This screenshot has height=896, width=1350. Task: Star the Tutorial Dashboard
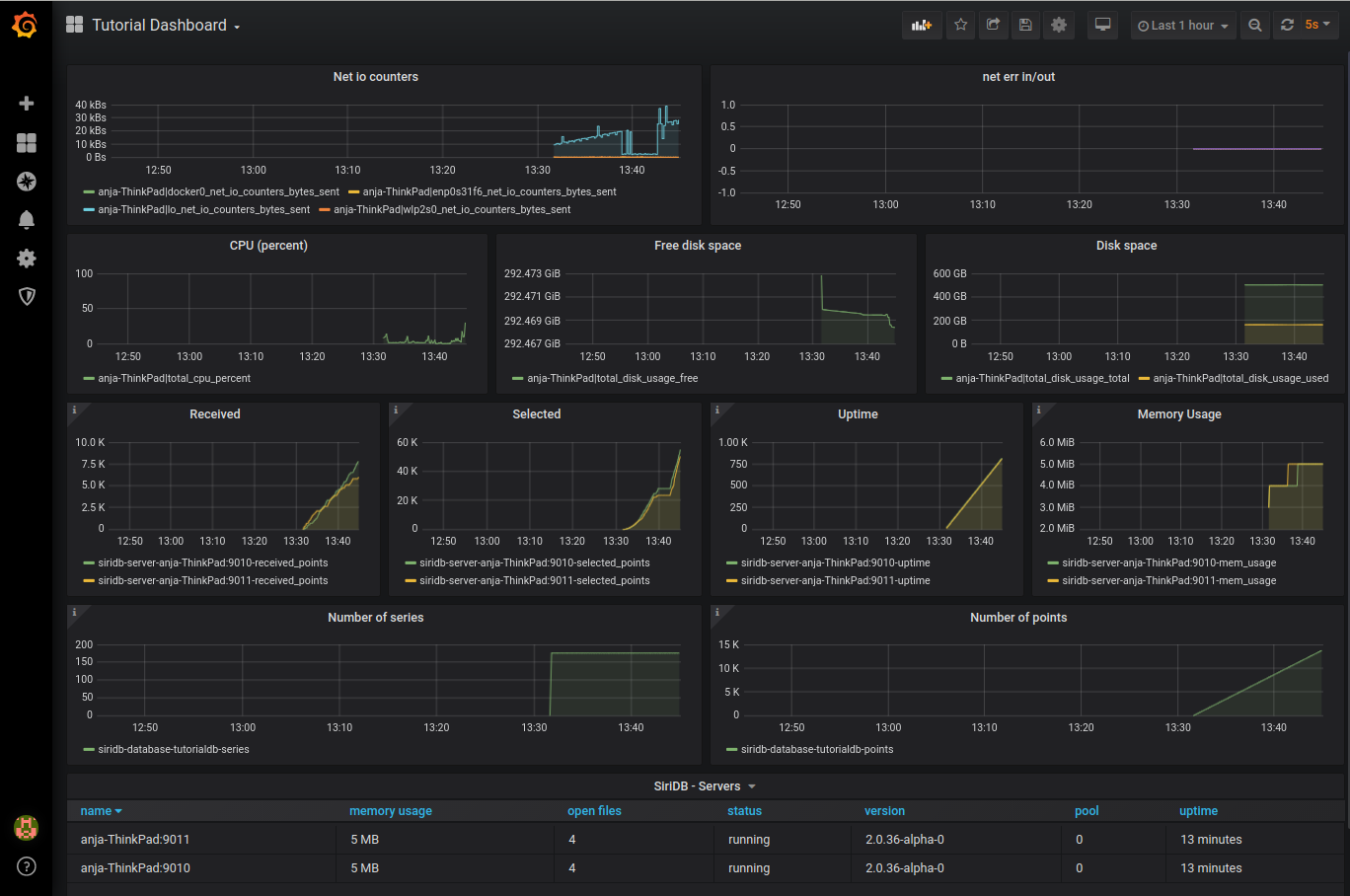pyautogui.click(x=960, y=25)
